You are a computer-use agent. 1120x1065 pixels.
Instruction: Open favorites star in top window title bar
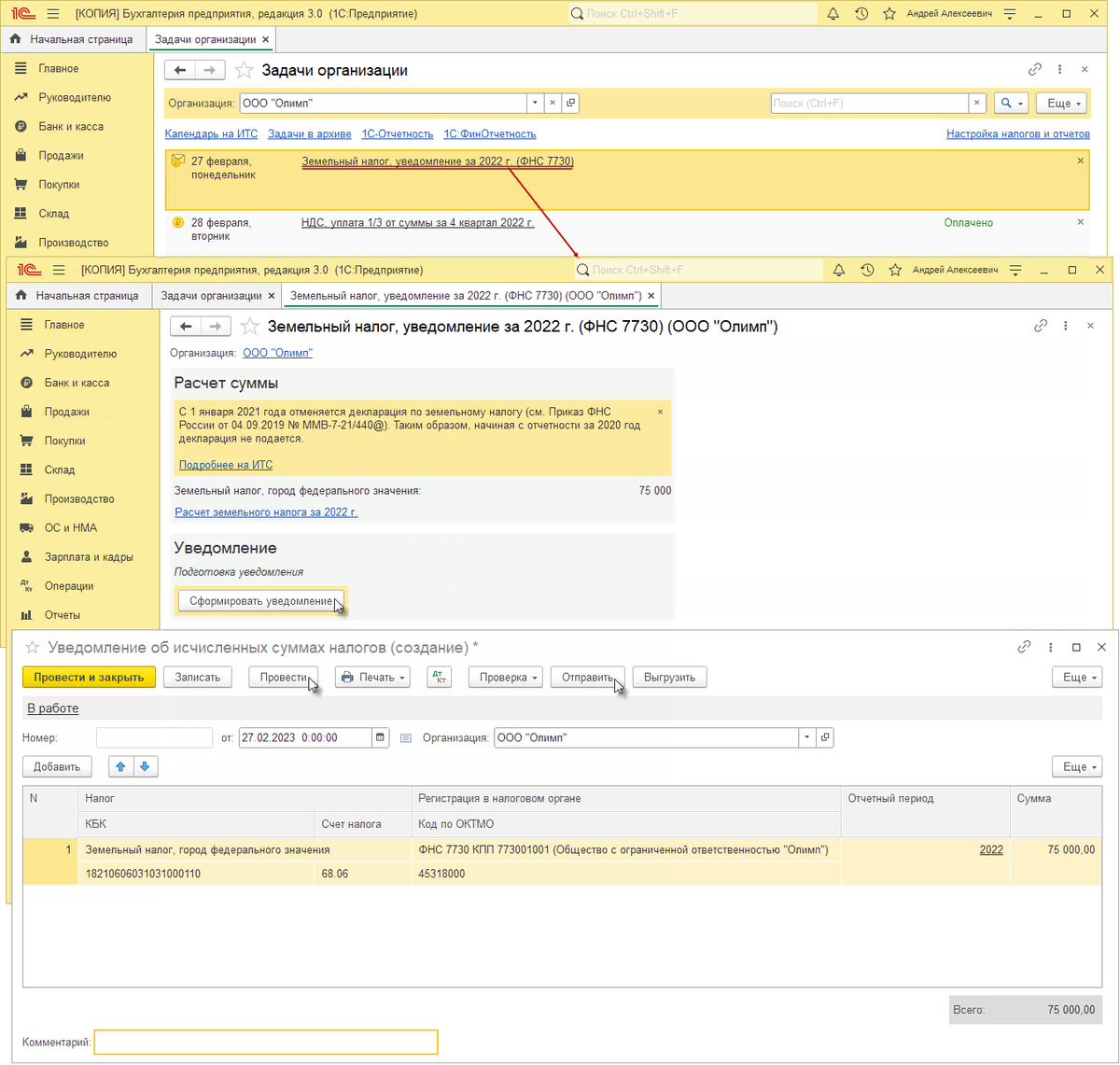click(889, 14)
